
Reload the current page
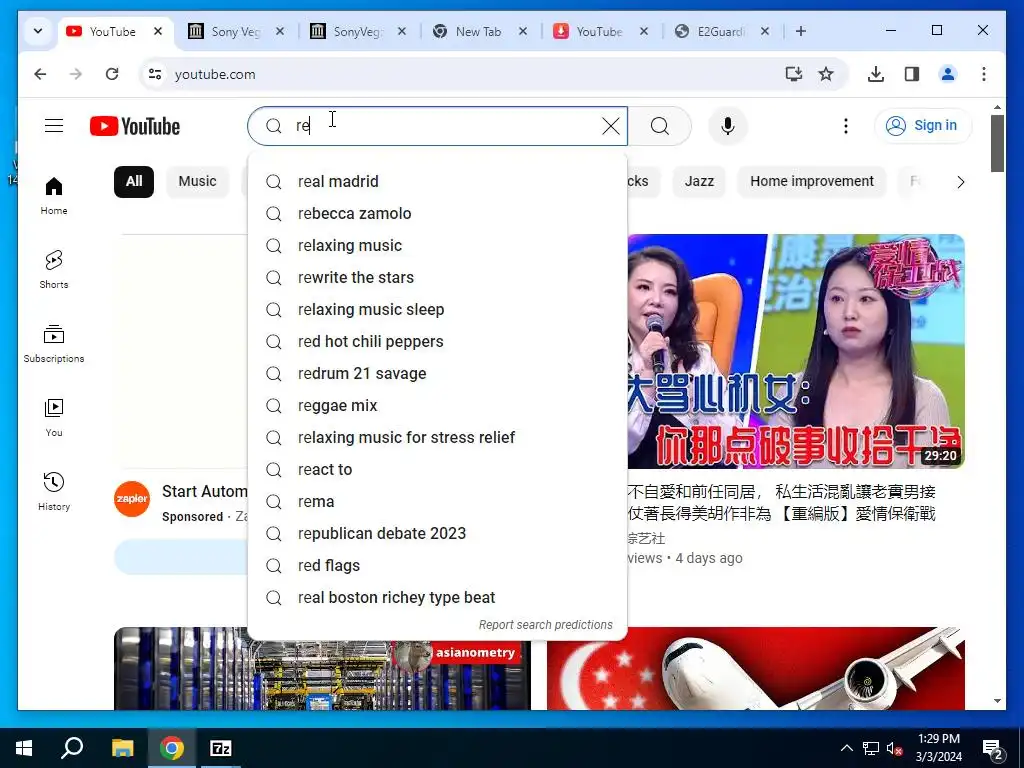112,74
